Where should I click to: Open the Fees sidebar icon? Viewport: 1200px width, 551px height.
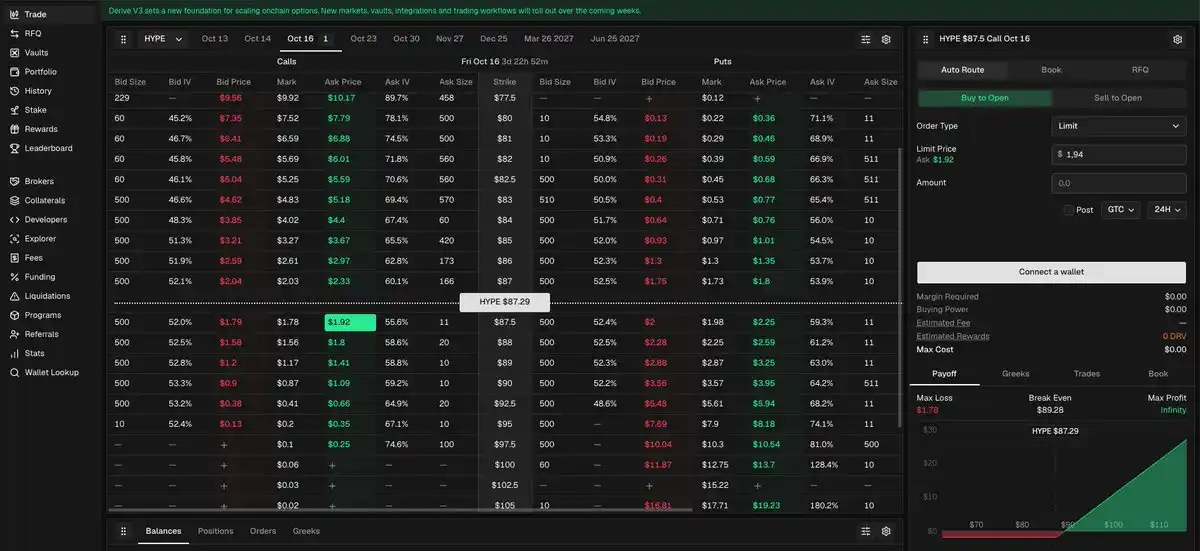tap(14, 258)
